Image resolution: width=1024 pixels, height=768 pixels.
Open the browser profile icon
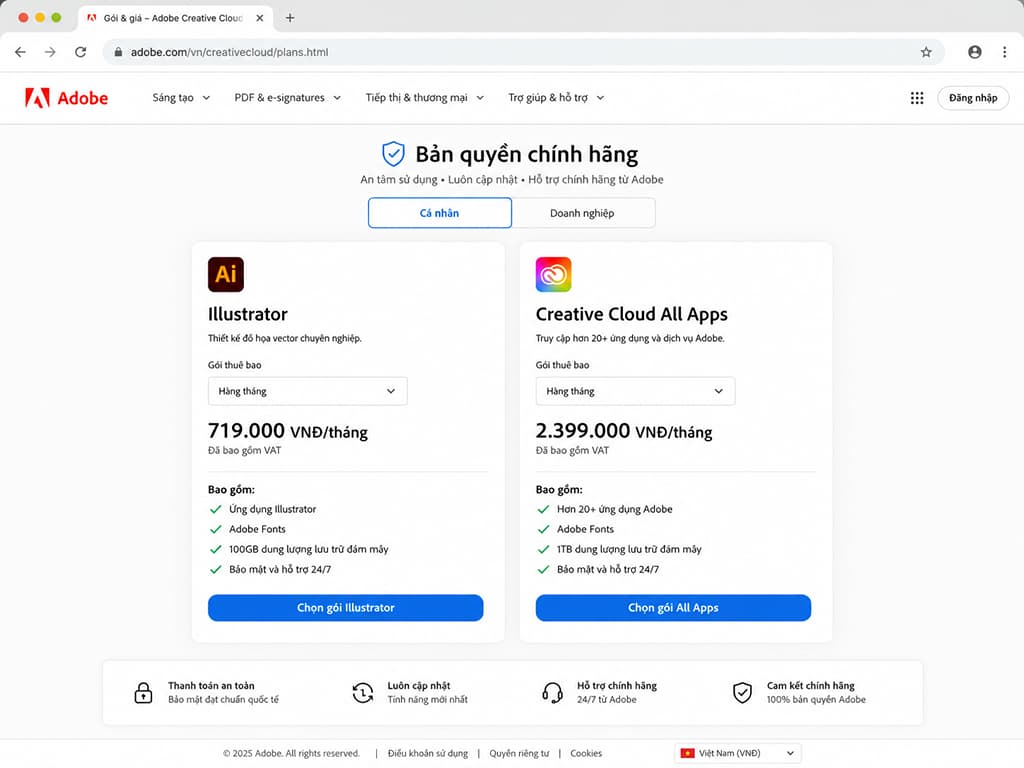tap(974, 52)
